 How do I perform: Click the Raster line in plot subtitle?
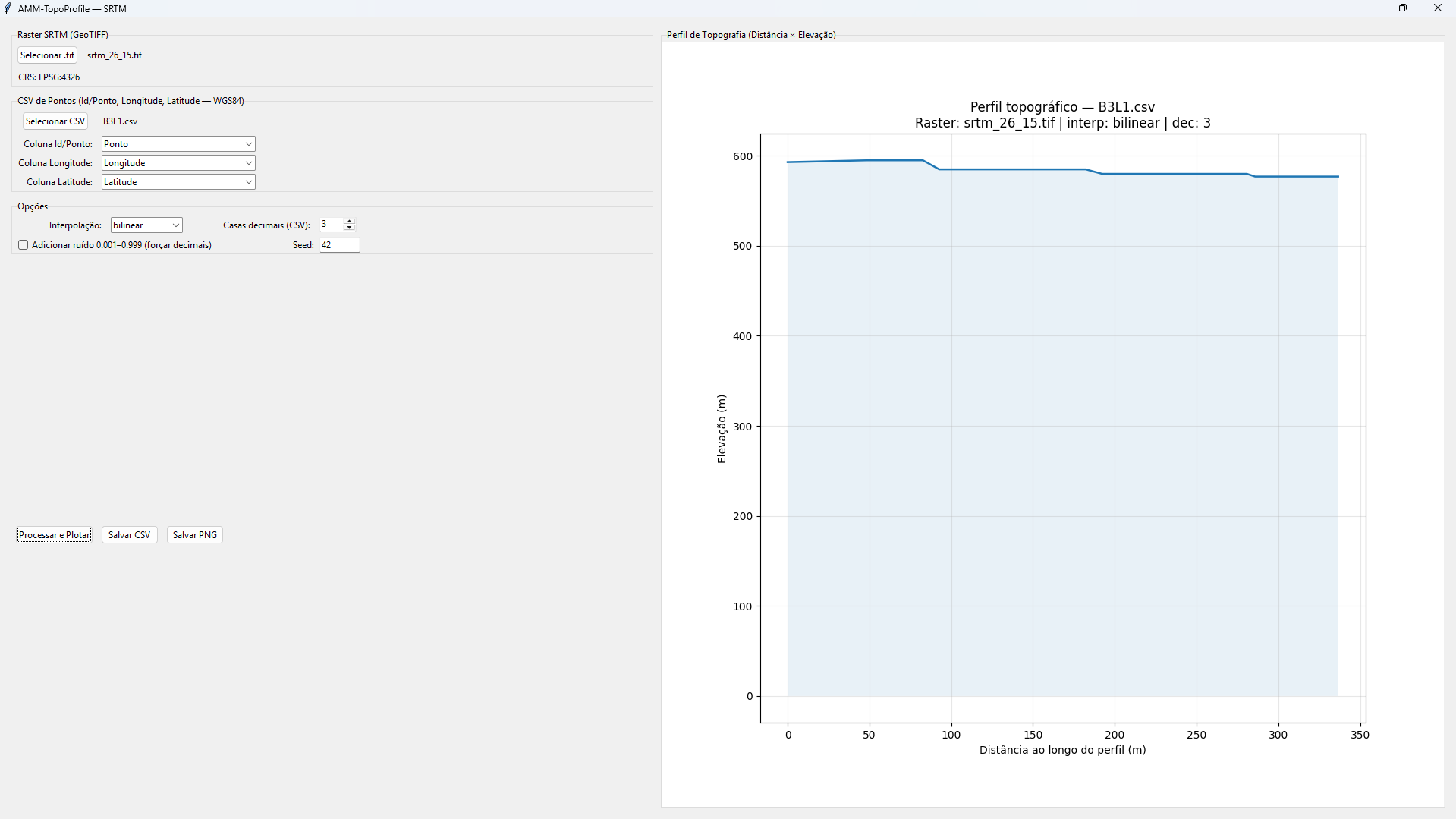pos(1062,123)
